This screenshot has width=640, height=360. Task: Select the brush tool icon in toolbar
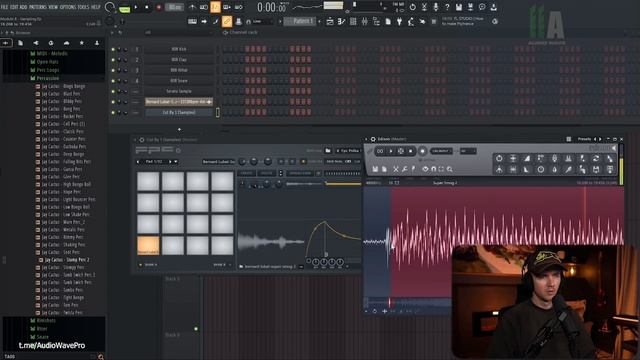click(216, 22)
